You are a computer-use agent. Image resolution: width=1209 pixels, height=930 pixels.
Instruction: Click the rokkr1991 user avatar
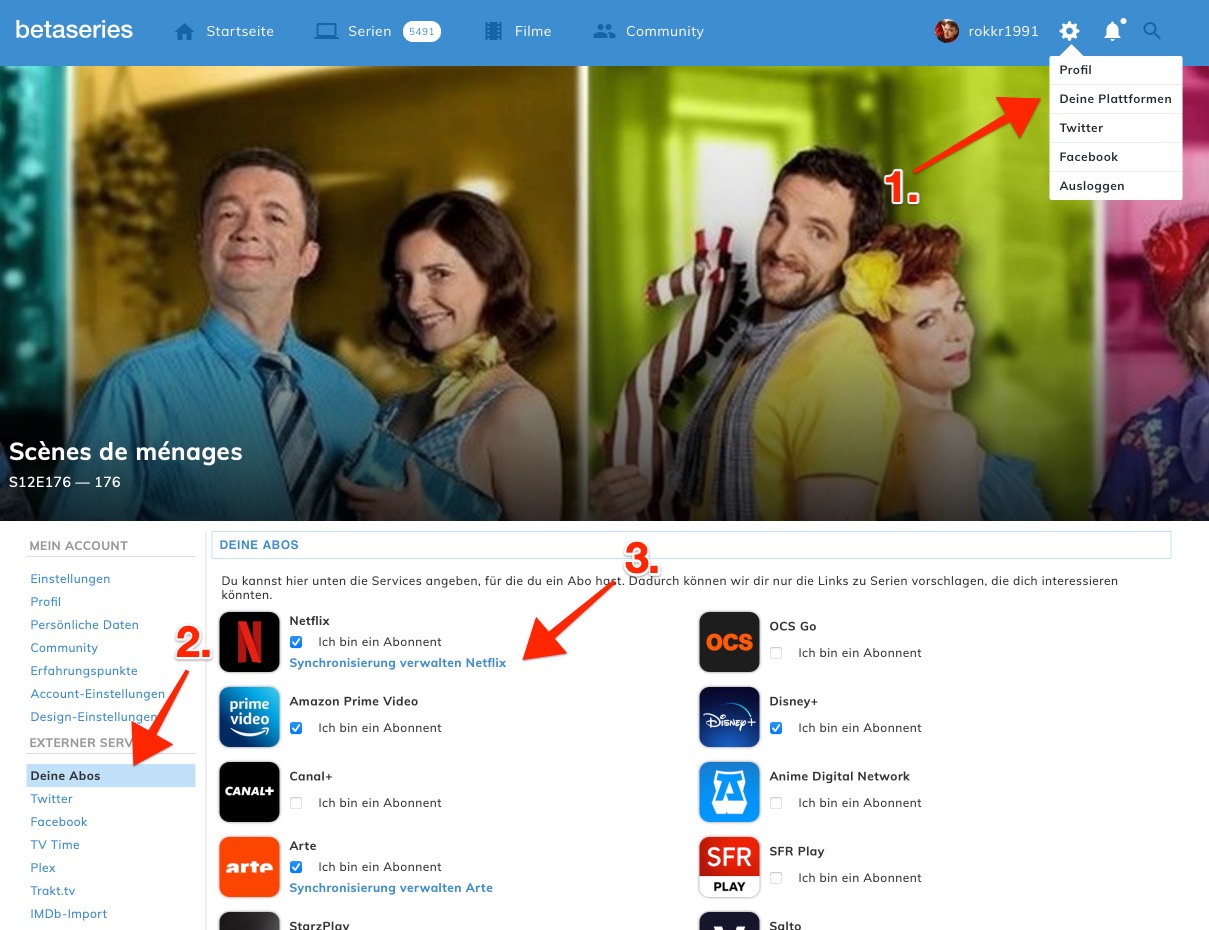[946, 31]
